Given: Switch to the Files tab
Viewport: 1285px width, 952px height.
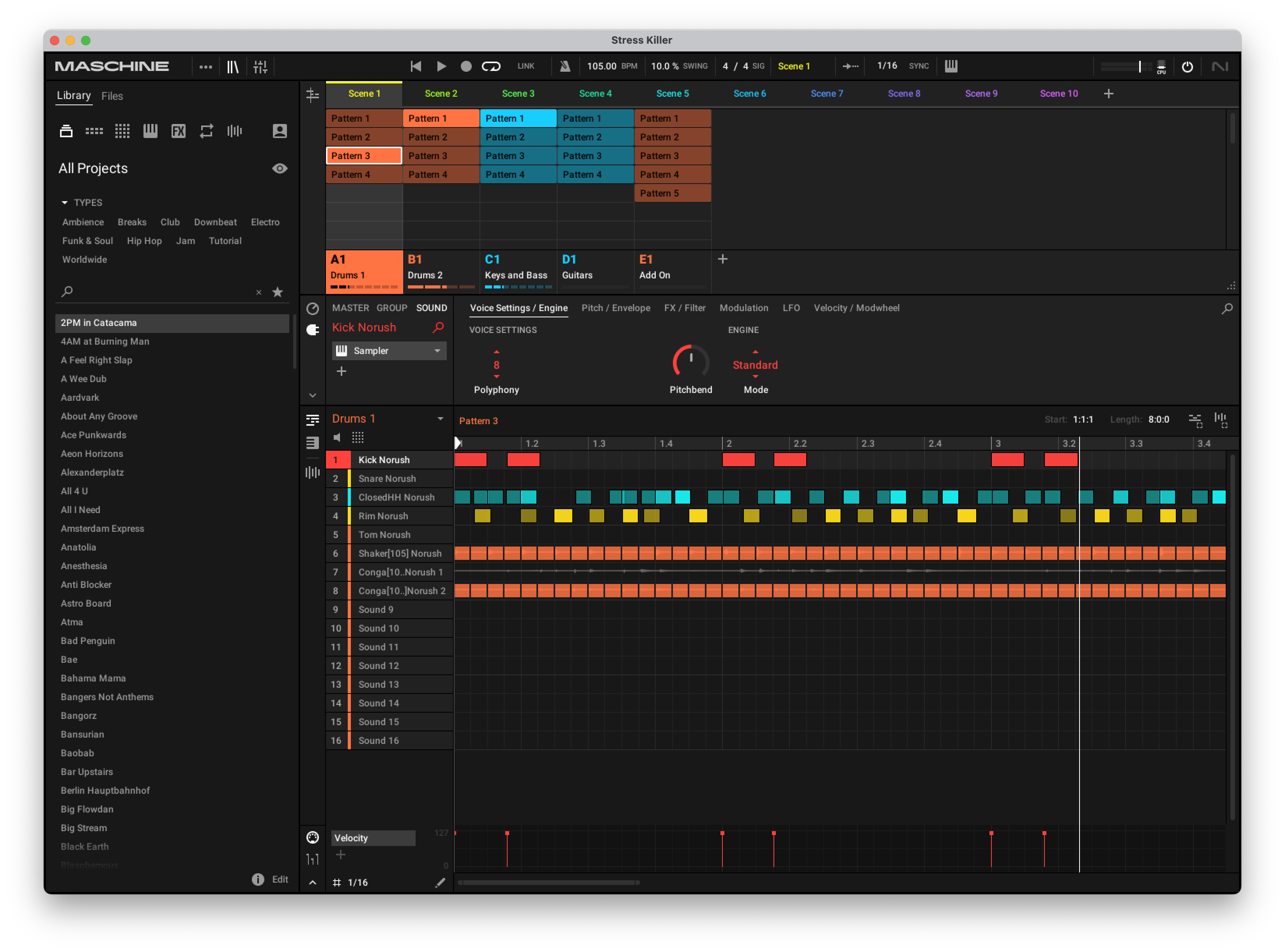Looking at the screenshot, I should pyautogui.click(x=112, y=96).
